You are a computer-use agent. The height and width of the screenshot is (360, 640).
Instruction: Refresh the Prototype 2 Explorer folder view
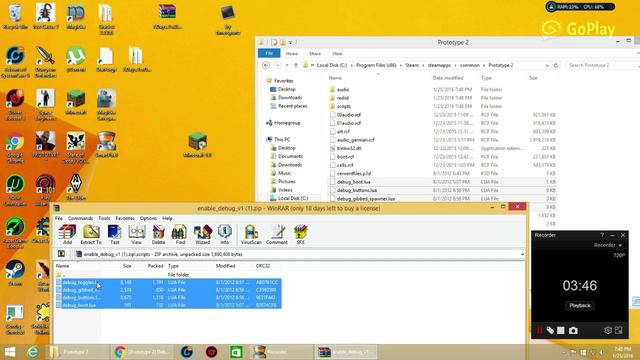(x=556, y=65)
